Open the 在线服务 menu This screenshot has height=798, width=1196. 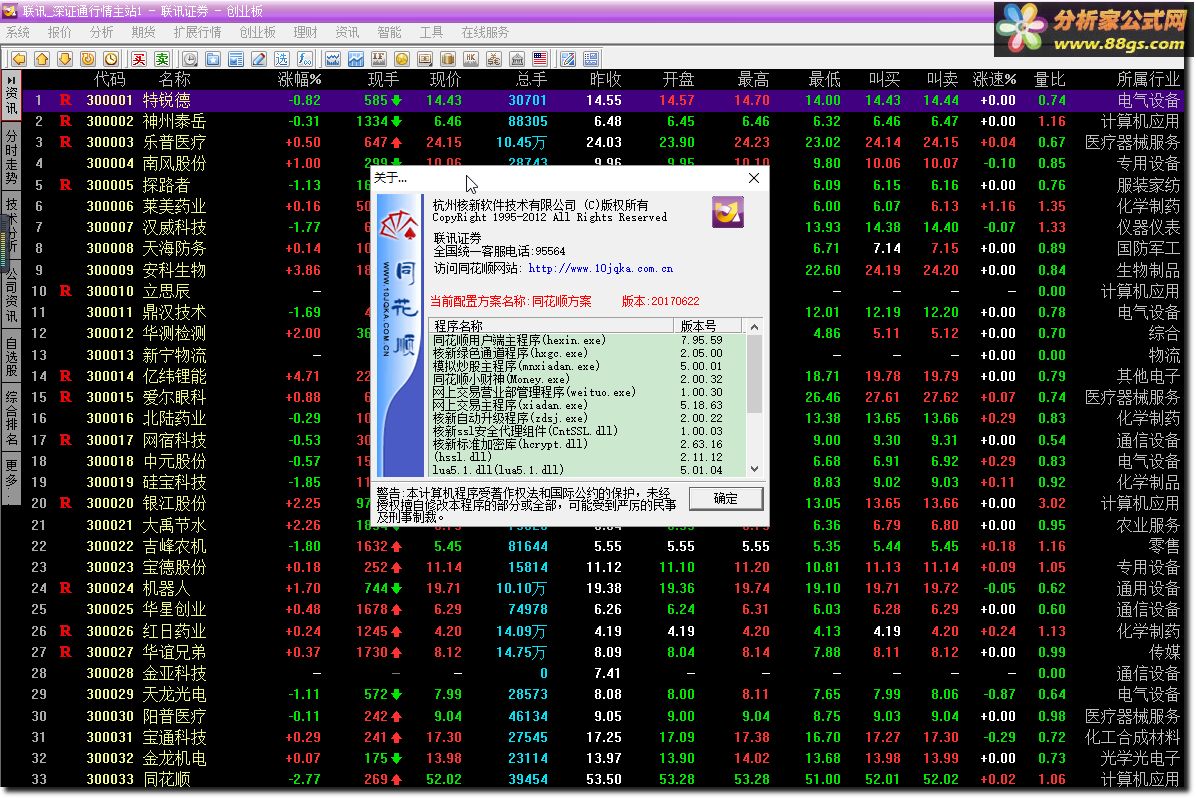click(485, 32)
